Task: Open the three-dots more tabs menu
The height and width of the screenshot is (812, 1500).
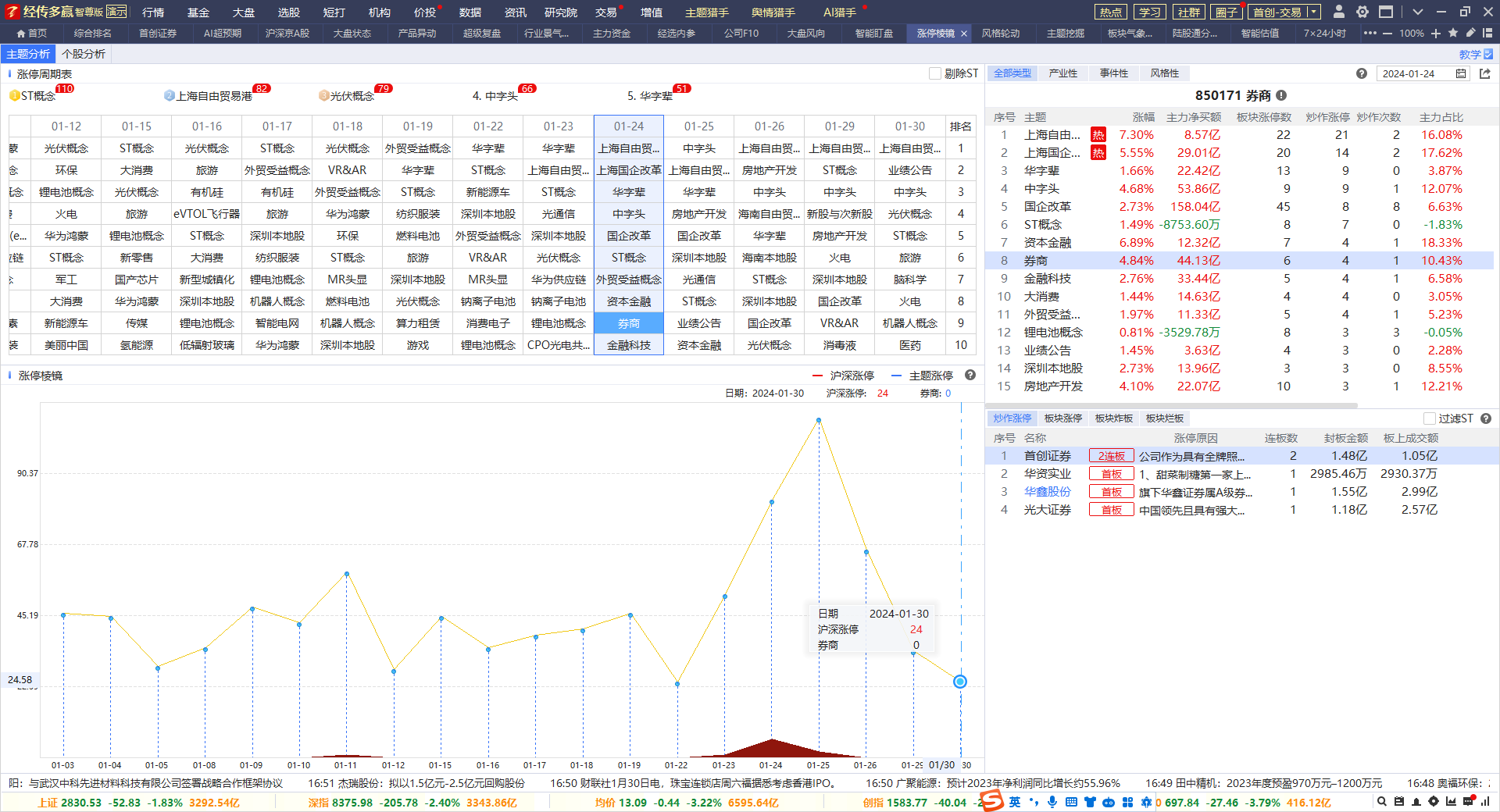Action: coord(1370,33)
